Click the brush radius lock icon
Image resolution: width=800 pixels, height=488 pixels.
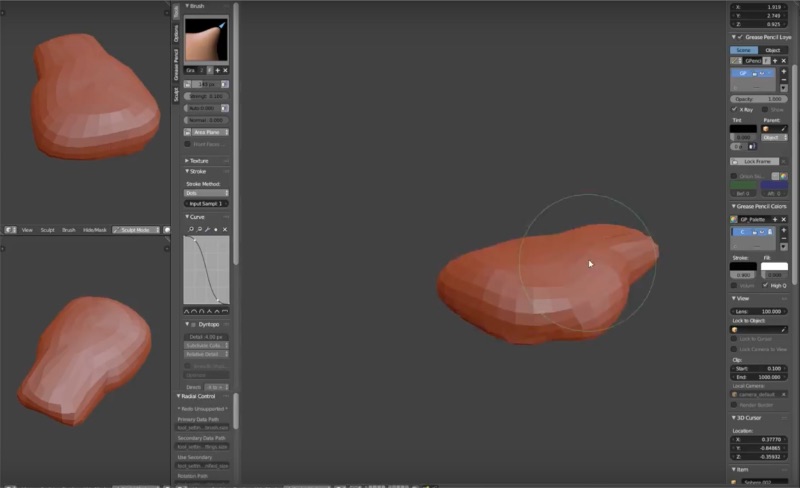tap(187, 84)
